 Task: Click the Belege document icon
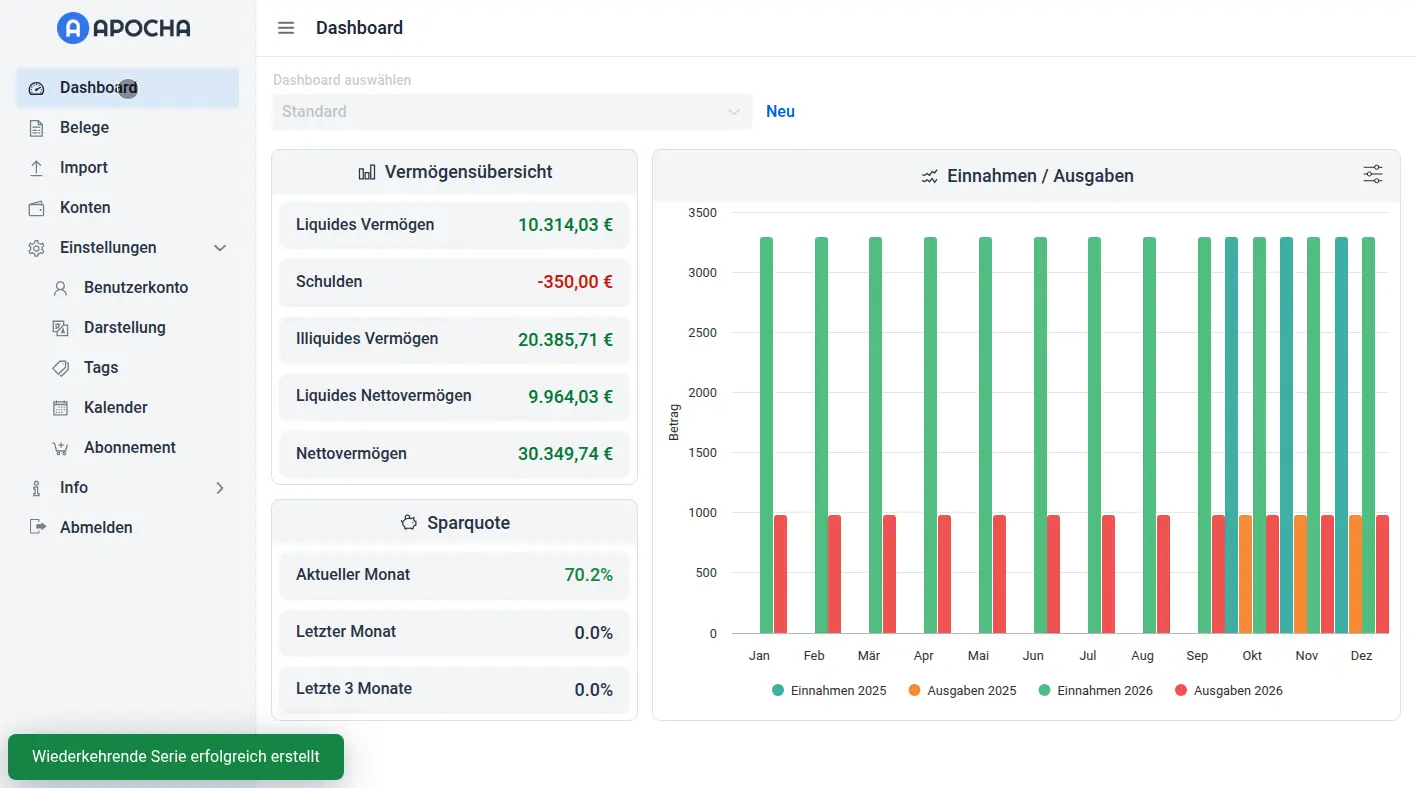37,128
